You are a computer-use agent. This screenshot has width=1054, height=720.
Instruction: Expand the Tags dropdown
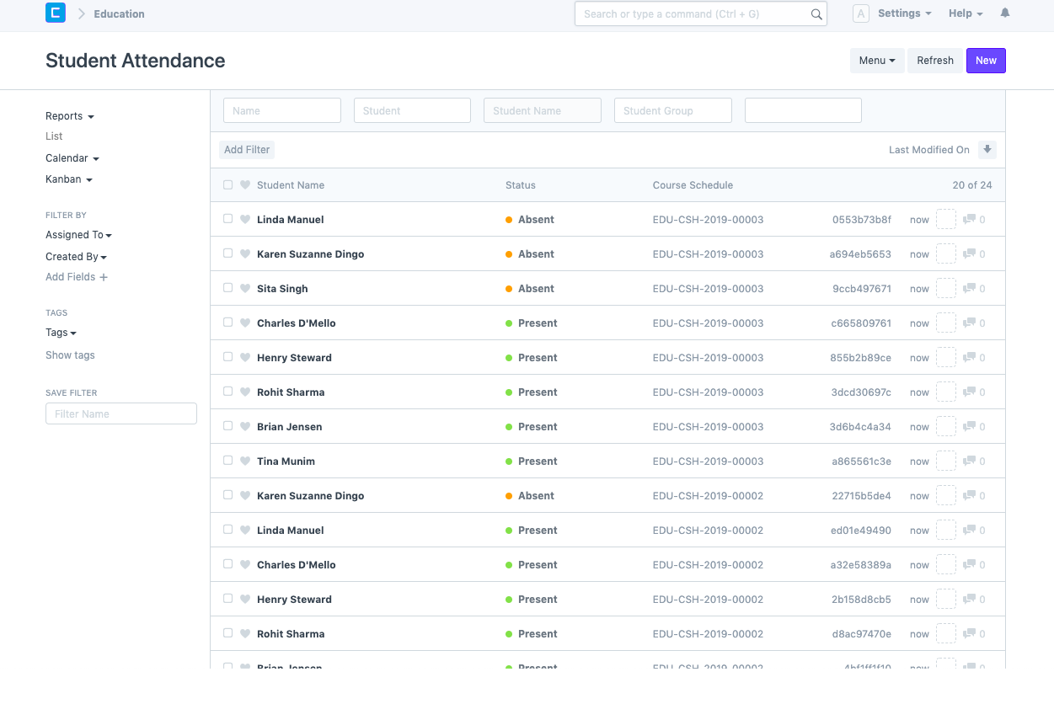[60, 333]
